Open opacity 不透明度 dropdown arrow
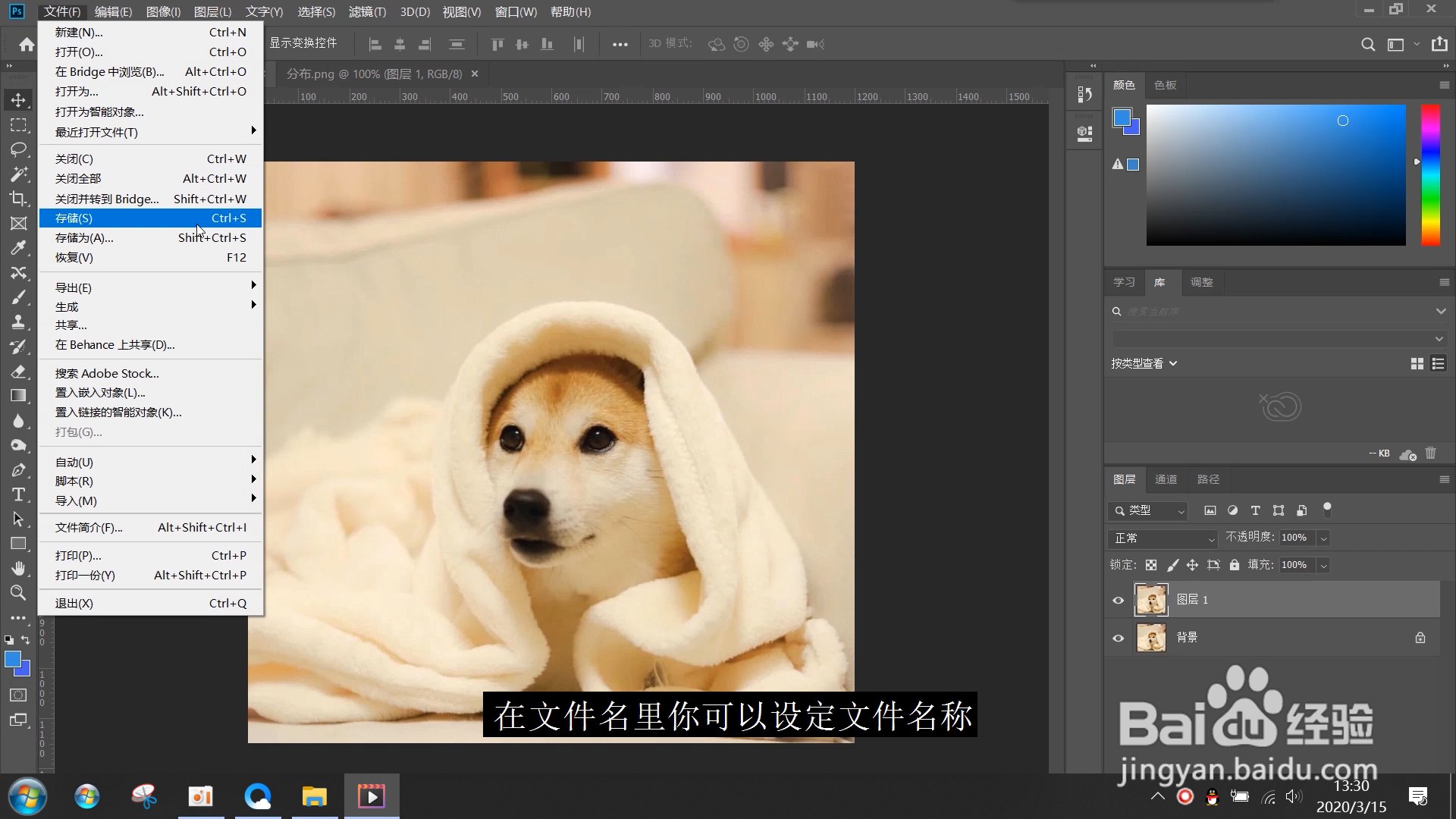 (1323, 538)
